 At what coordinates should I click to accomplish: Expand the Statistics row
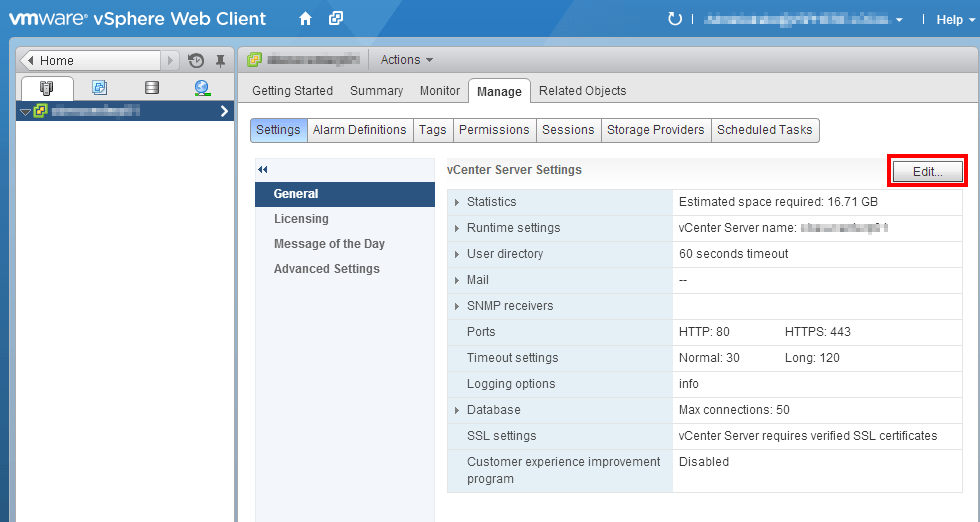click(x=457, y=203)
